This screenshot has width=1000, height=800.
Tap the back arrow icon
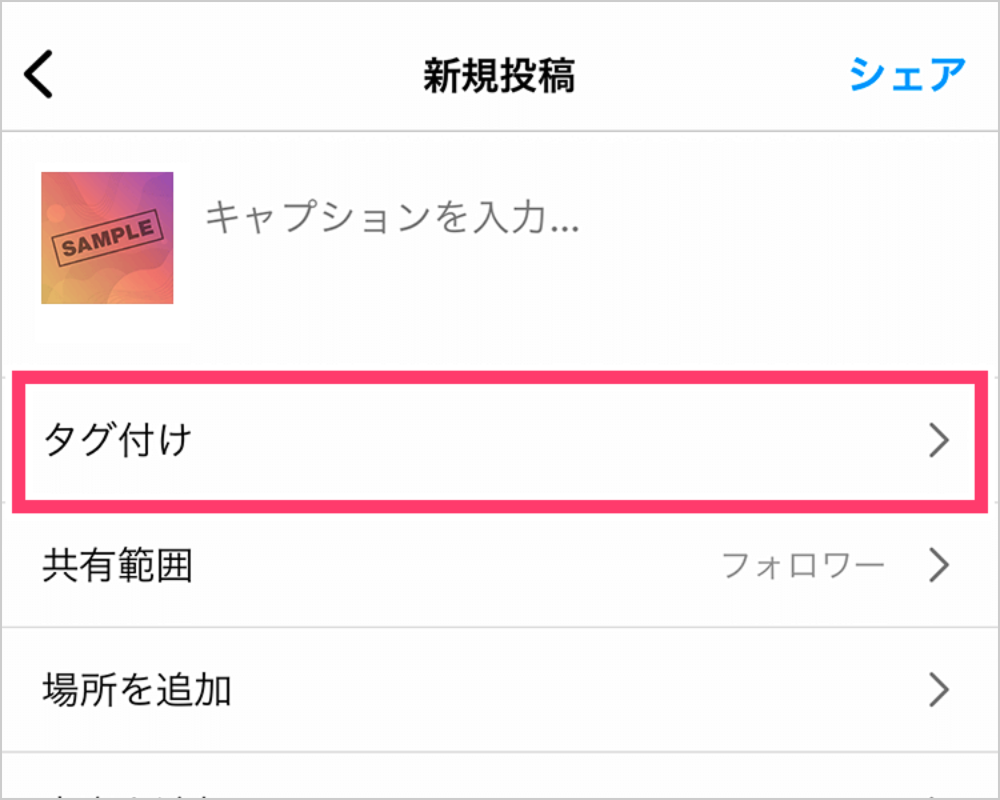coord(39,75)
